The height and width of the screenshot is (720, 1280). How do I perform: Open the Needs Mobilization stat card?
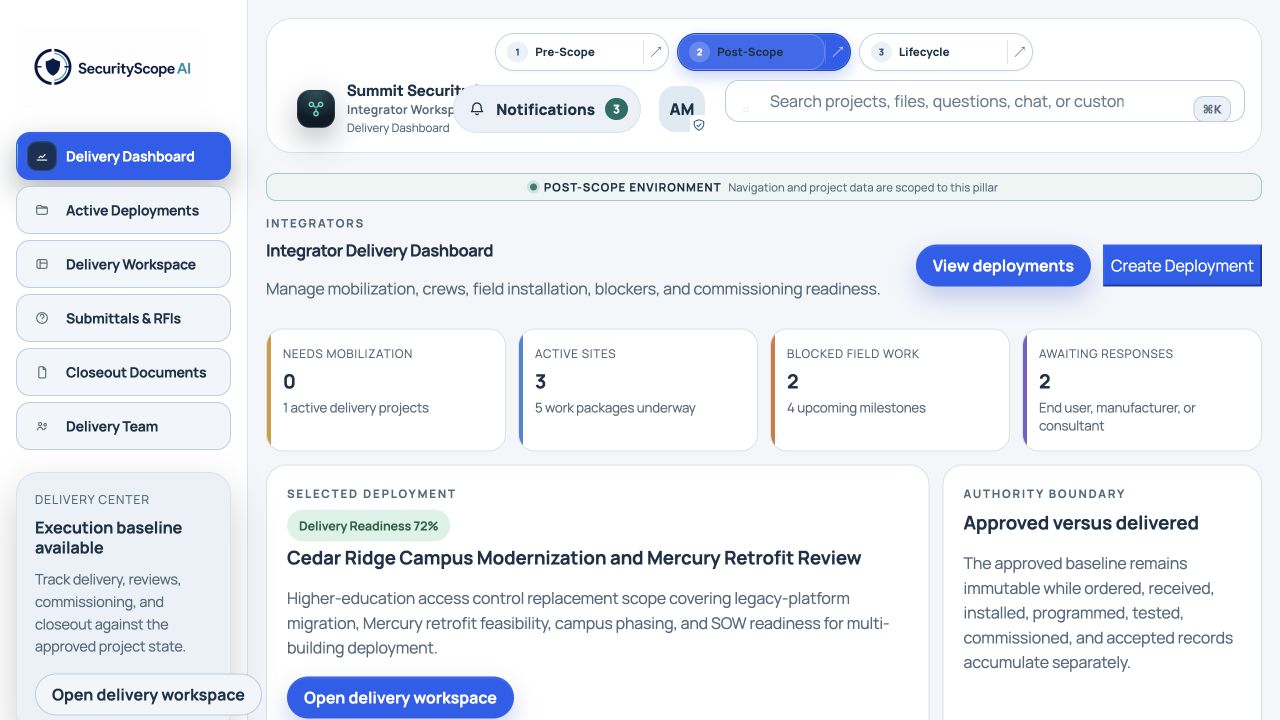386,390
